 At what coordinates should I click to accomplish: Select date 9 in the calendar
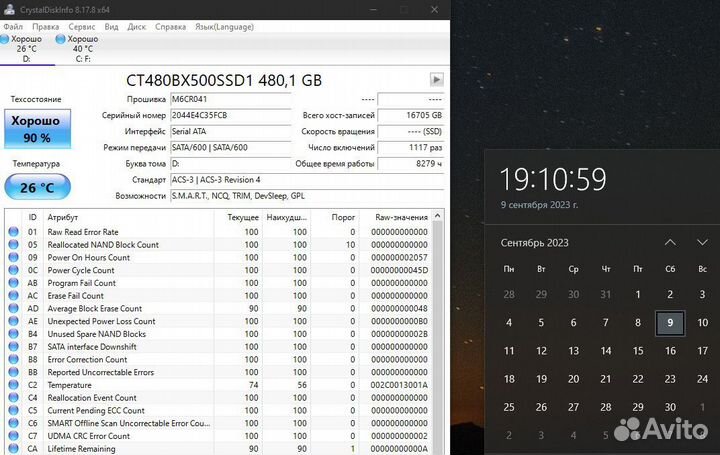[670, 323]
